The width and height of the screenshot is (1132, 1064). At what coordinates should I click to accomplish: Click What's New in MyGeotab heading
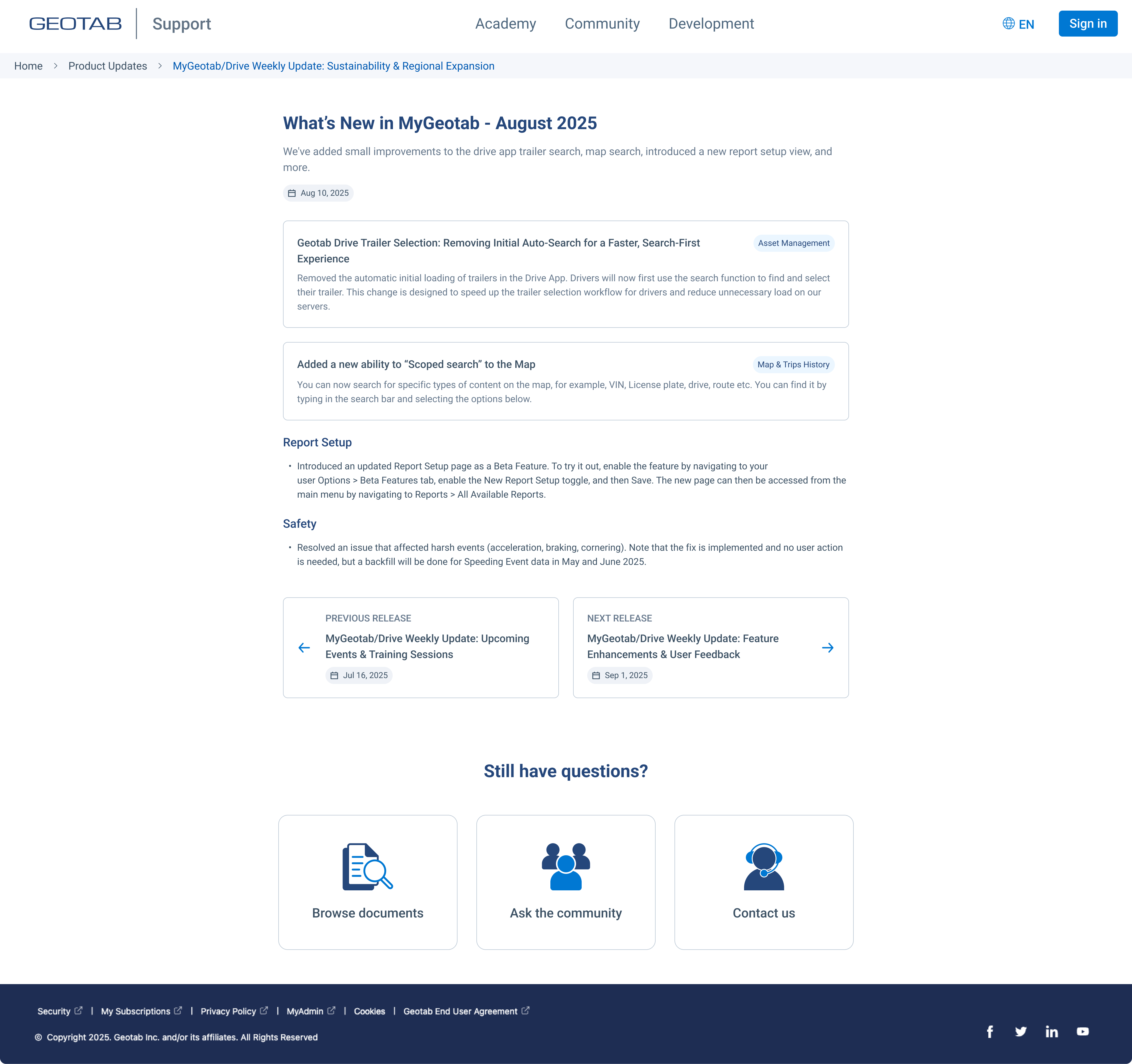(x=440, y=123)
